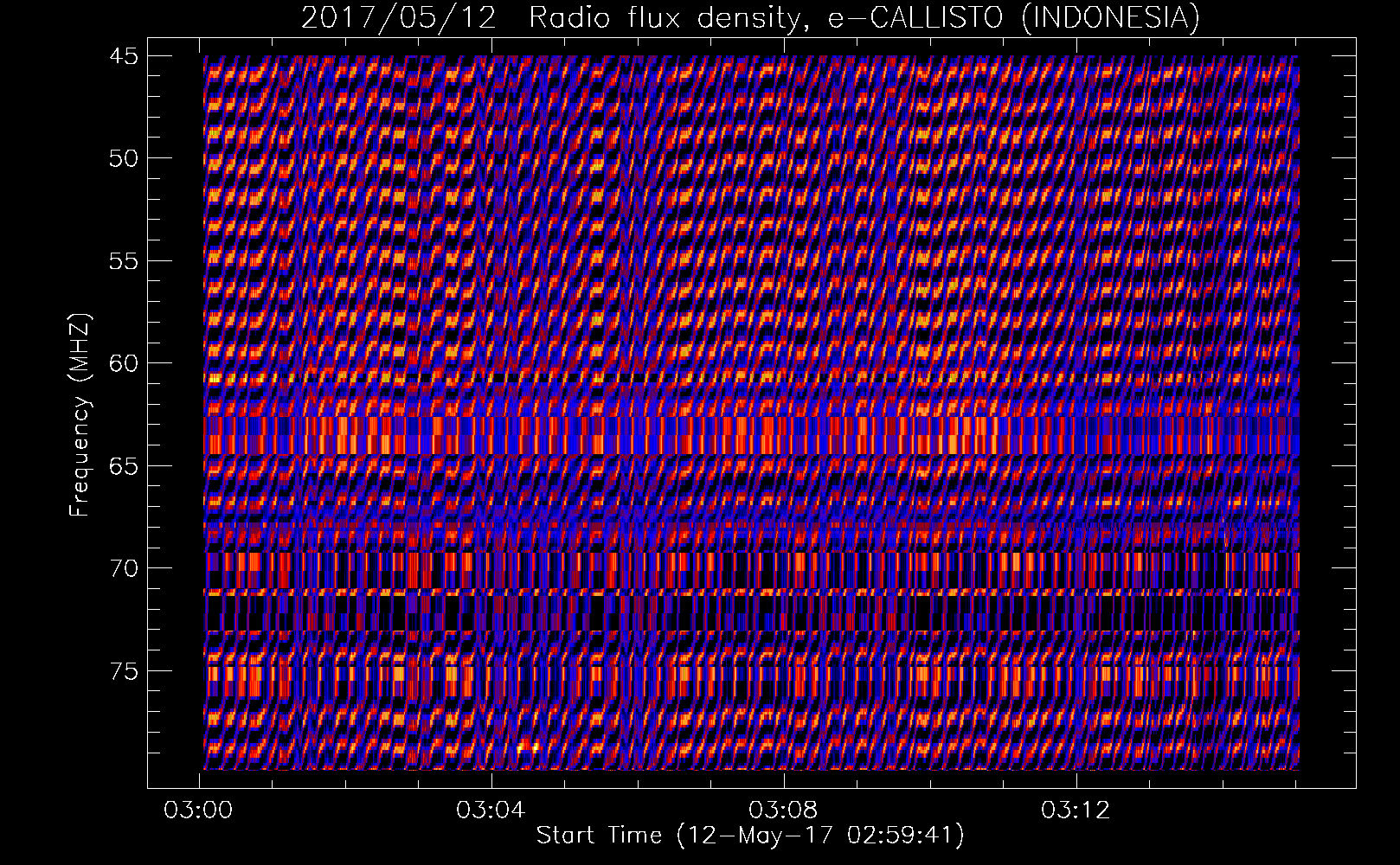Click the 60 MHz frequency tick label

pos(122,363)
